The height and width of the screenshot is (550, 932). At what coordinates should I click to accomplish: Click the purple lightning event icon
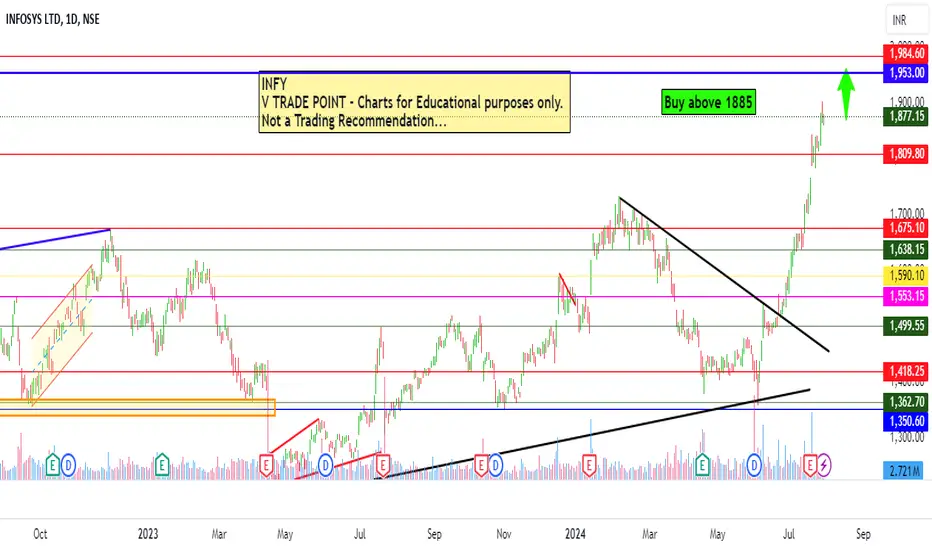824,465
